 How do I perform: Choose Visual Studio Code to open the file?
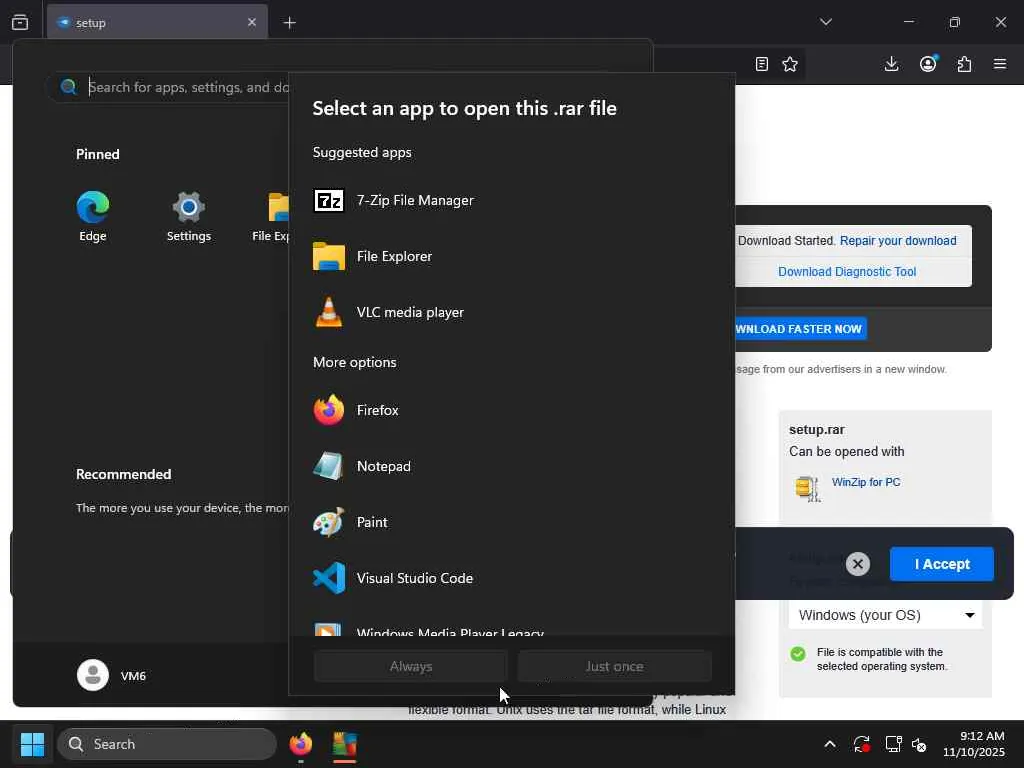pyautogui.click(x=511, y=578)
